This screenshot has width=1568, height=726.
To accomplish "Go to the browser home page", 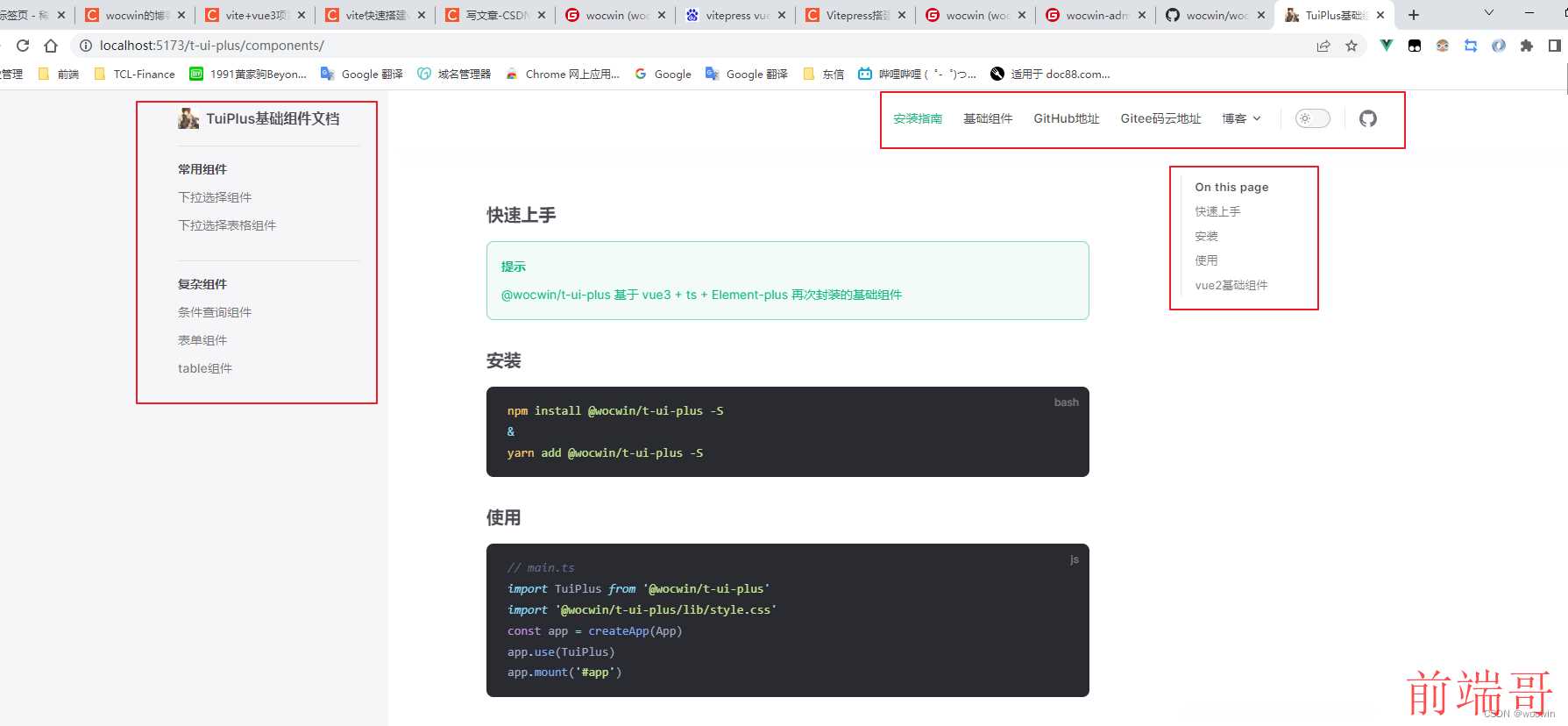I will [51, 46].
